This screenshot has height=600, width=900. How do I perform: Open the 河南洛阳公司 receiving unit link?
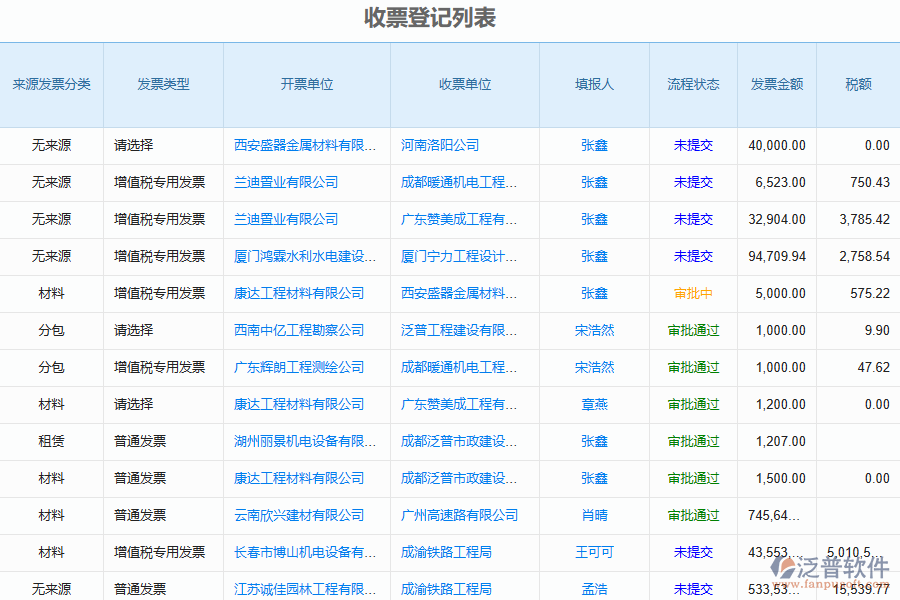click(440, 145)
